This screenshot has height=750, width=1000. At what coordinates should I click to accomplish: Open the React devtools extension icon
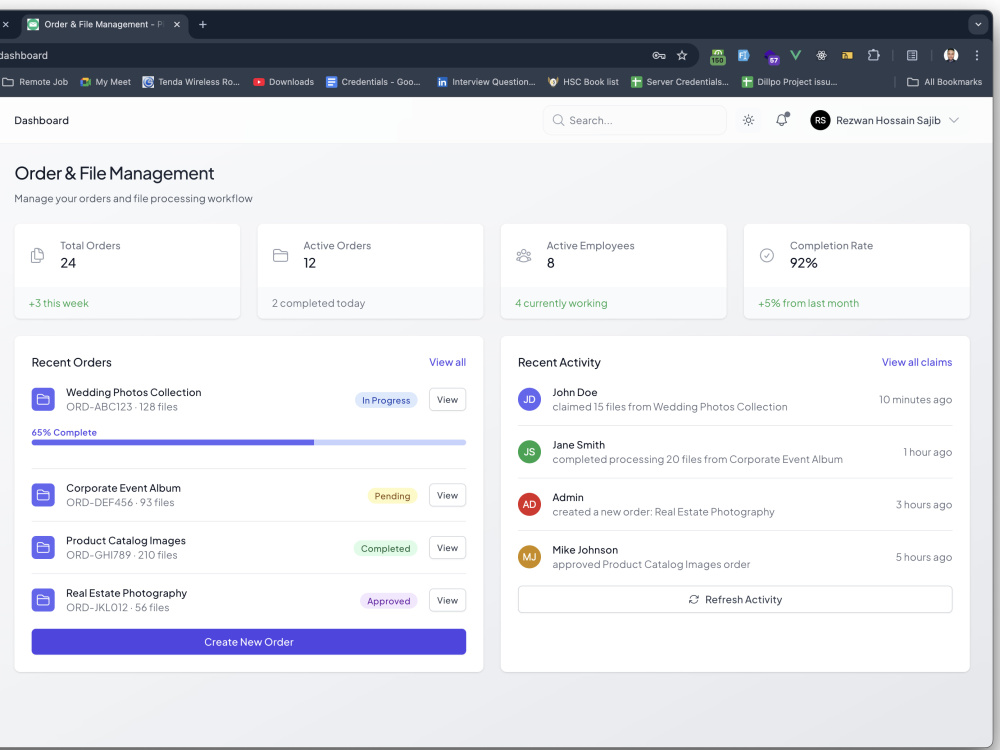pos(821,55)
